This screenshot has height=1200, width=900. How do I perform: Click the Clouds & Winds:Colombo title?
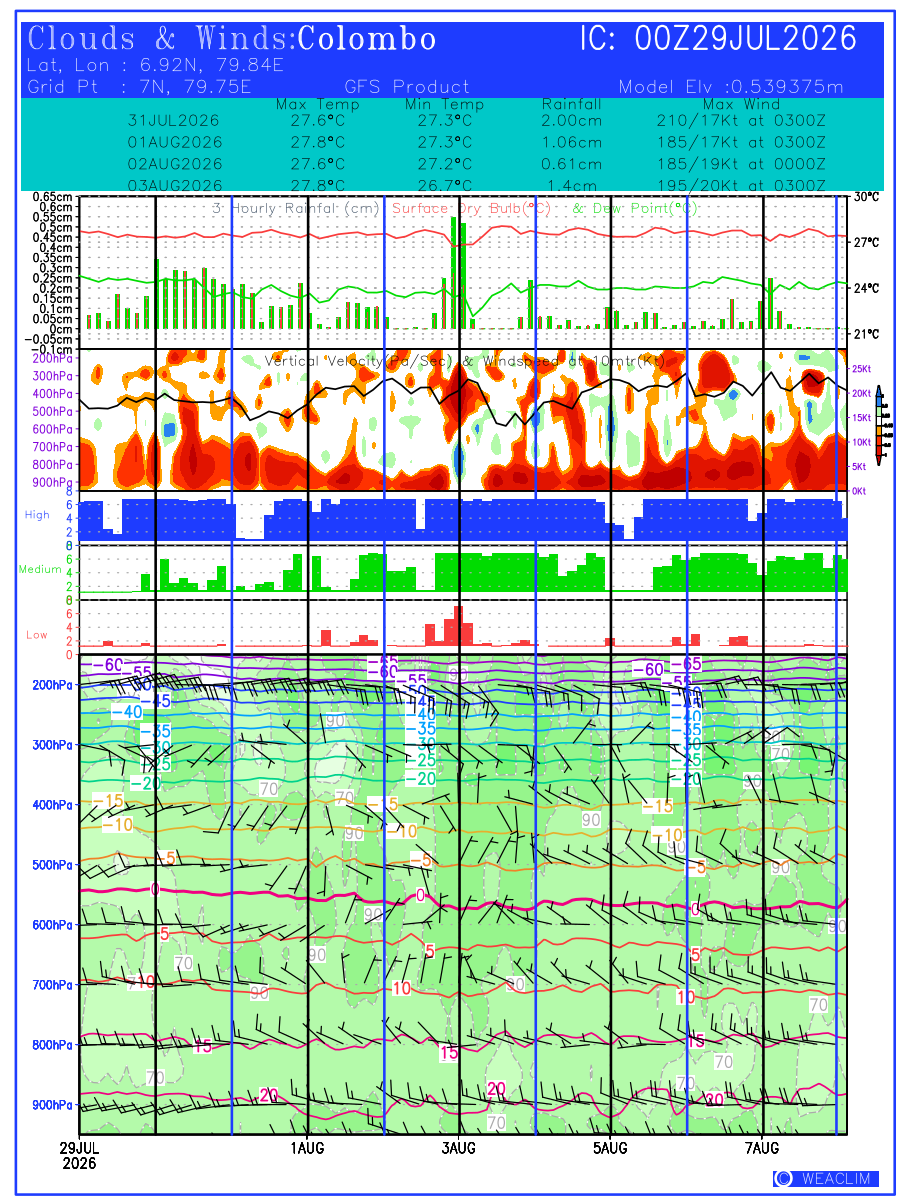tap(232, 39)
